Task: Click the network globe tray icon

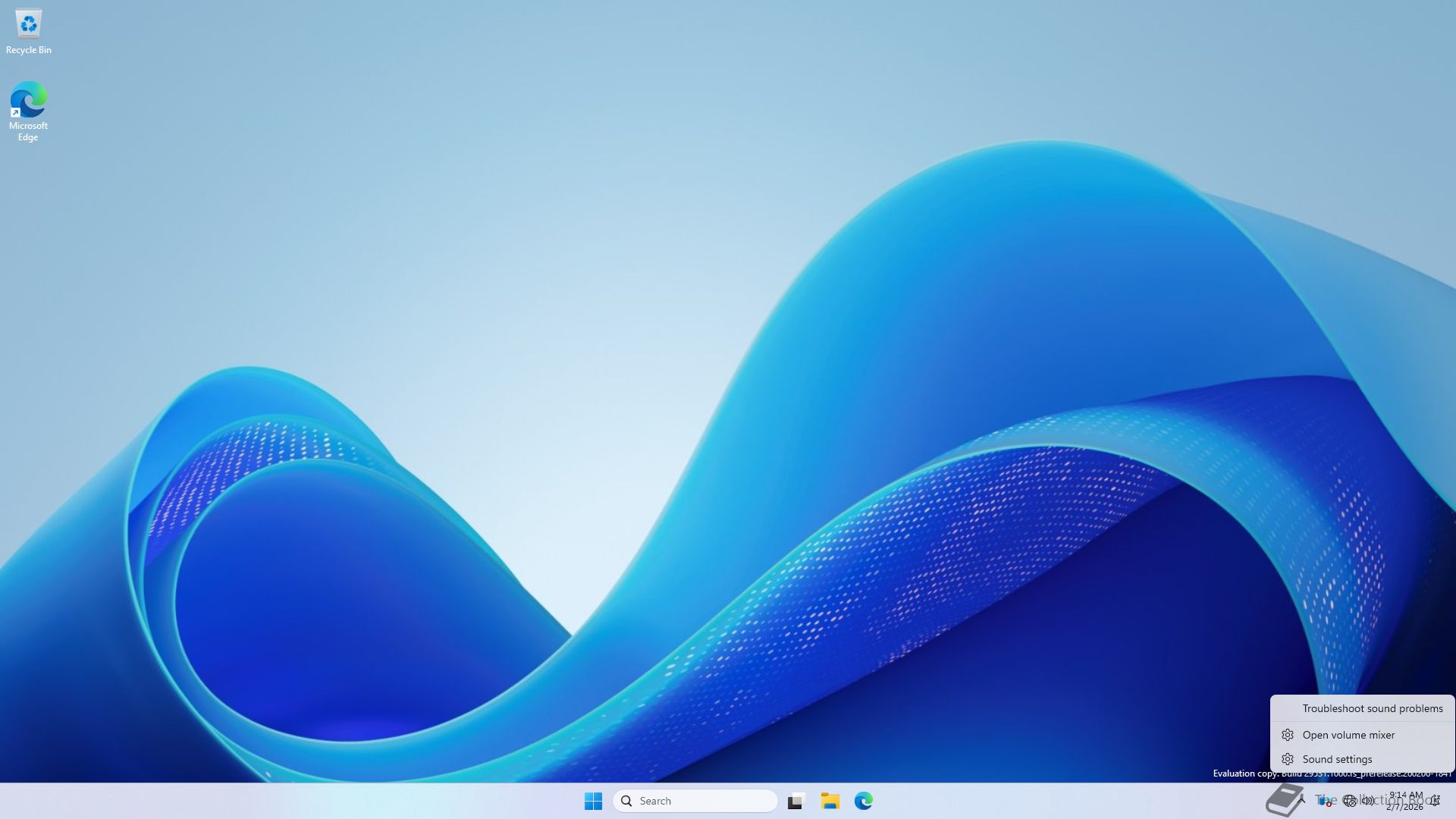Action: [1349, 801]
